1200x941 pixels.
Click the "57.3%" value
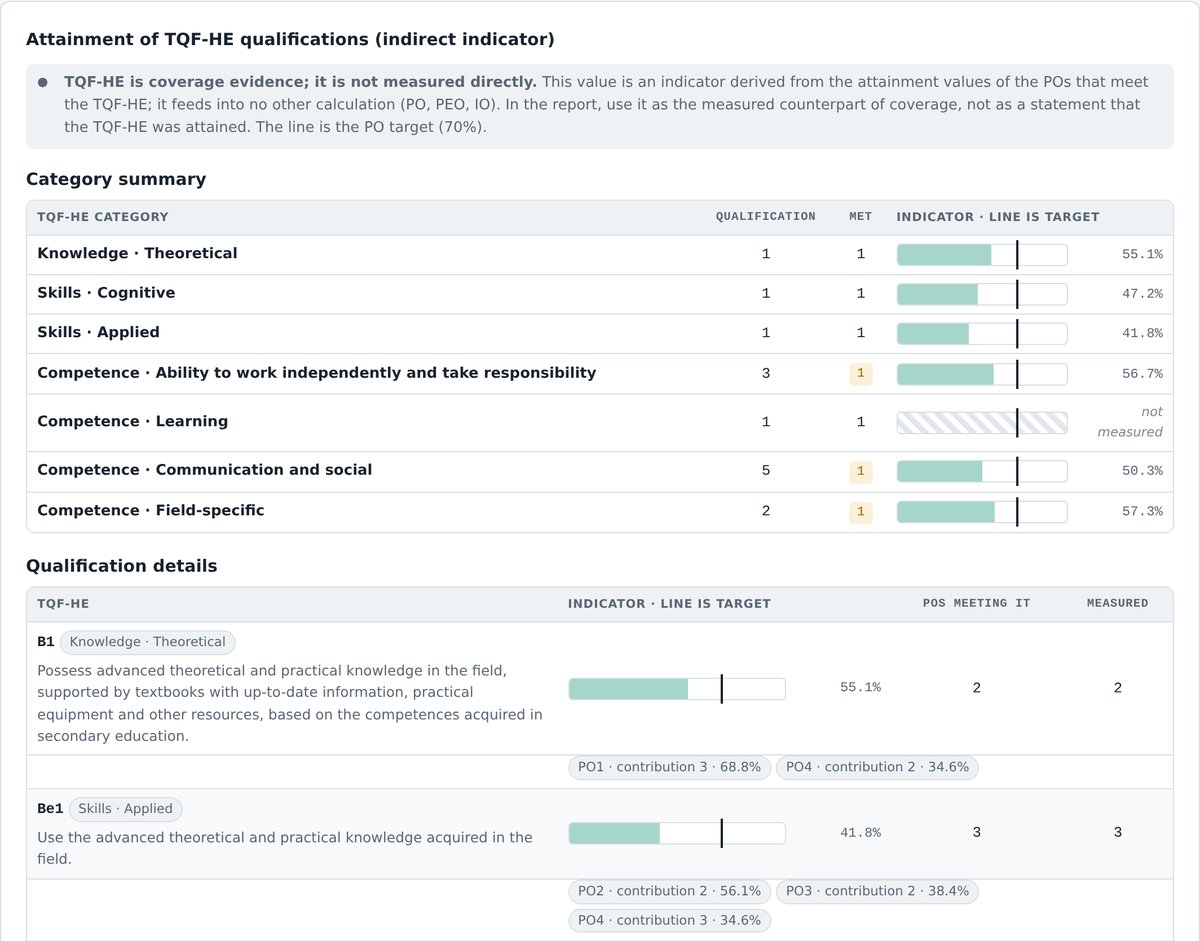[1142, 512]
